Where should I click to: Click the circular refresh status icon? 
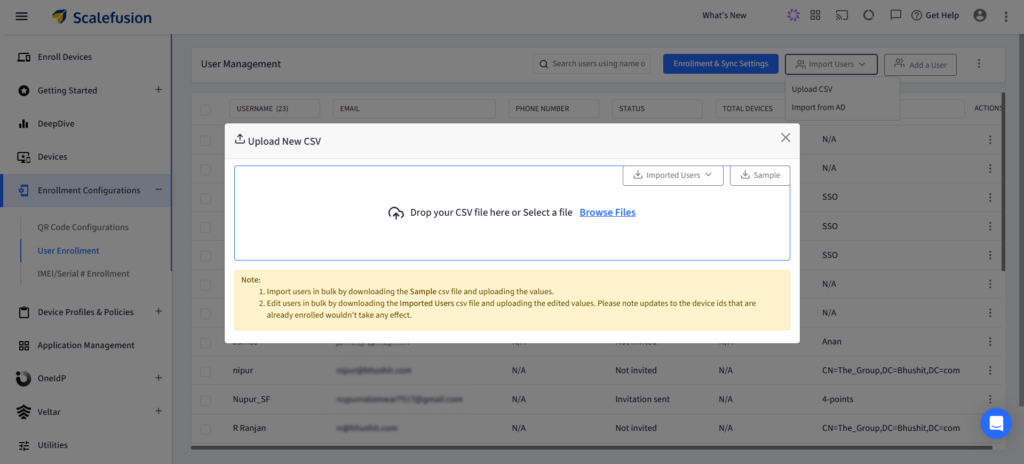(x=869, y=15)
